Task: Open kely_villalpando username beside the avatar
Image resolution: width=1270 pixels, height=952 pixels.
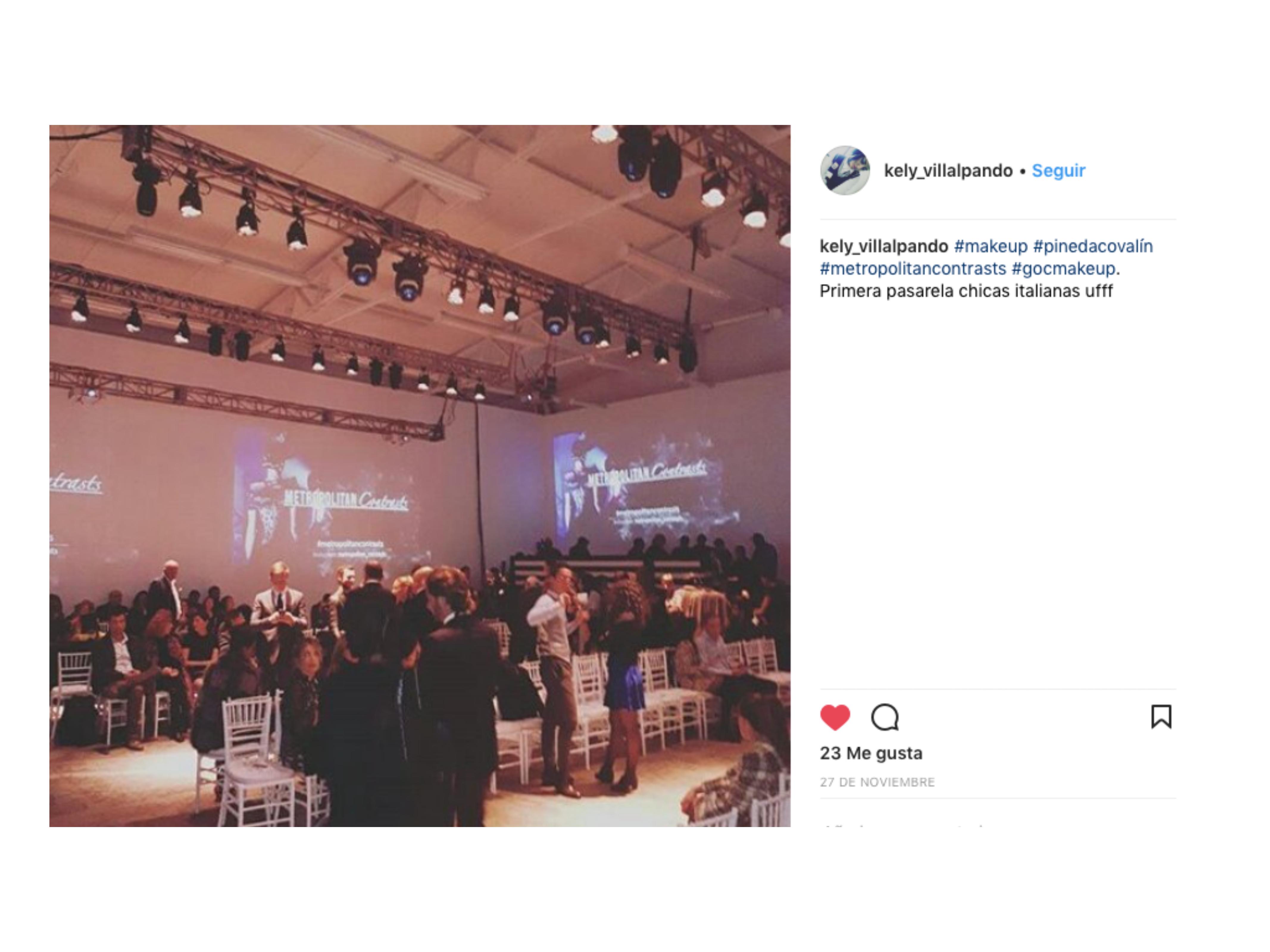Action: pyautogui.click(x=948, y=170)
